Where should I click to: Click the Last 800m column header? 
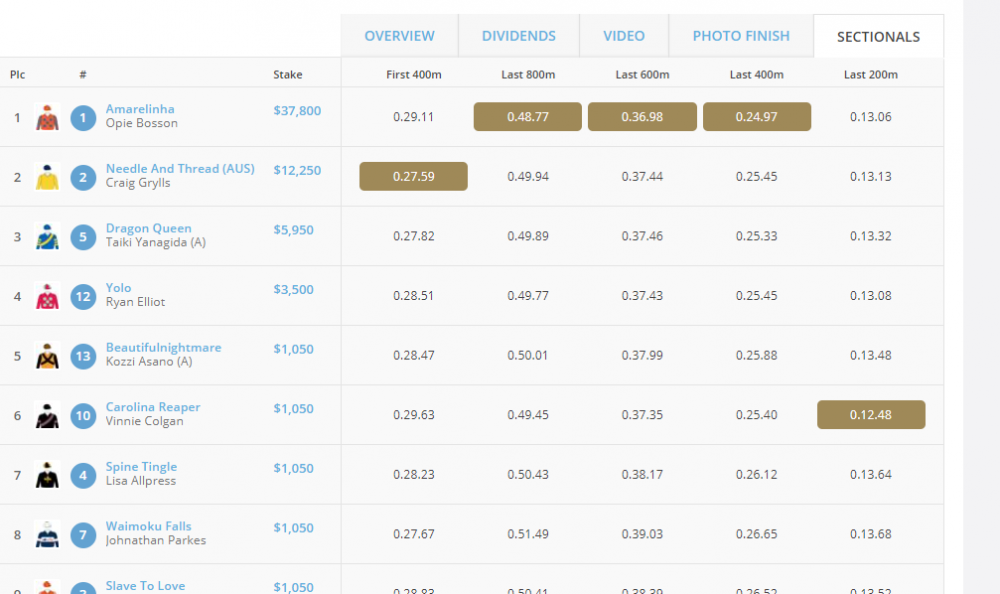coord(528,75)
